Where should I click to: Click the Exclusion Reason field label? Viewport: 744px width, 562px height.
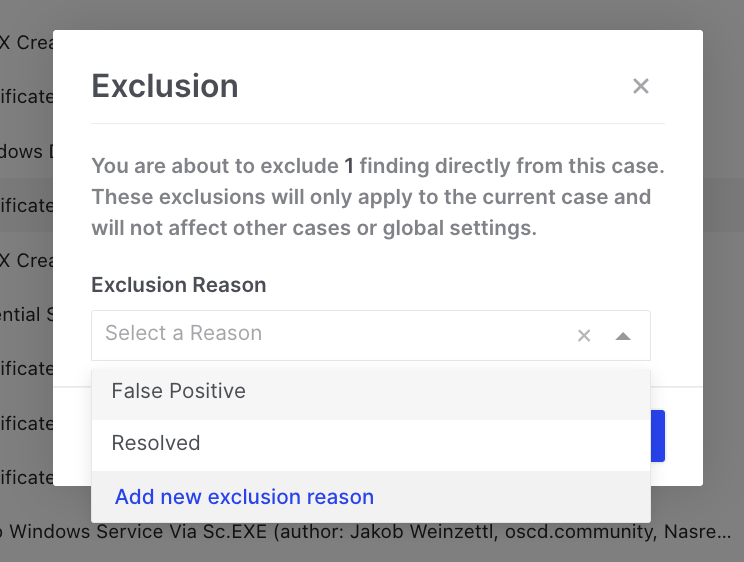[x=179, y=285]
